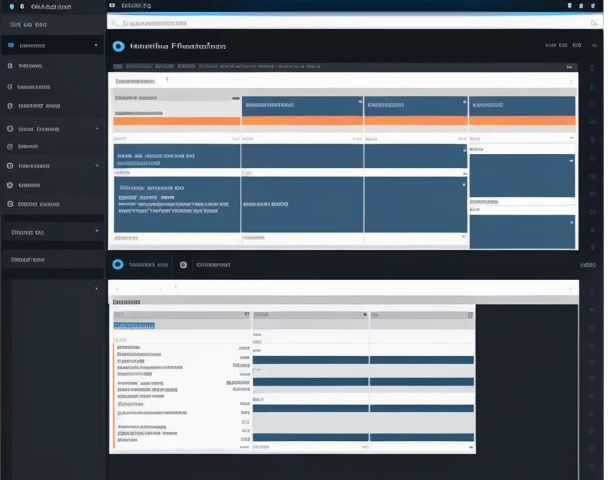Click the orange bar in the upper table's first column
The image size is (616, 480).
pyautogui.click(x=176, y=122)
